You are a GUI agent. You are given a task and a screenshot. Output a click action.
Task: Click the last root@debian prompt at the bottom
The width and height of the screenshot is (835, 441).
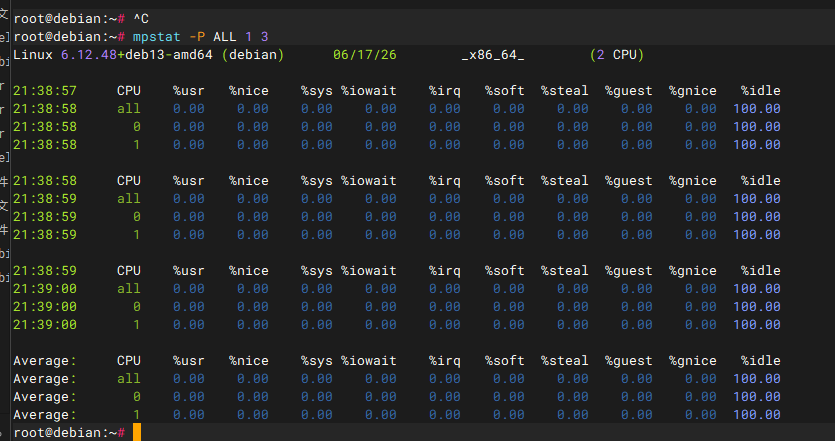(x=69, y=432)
